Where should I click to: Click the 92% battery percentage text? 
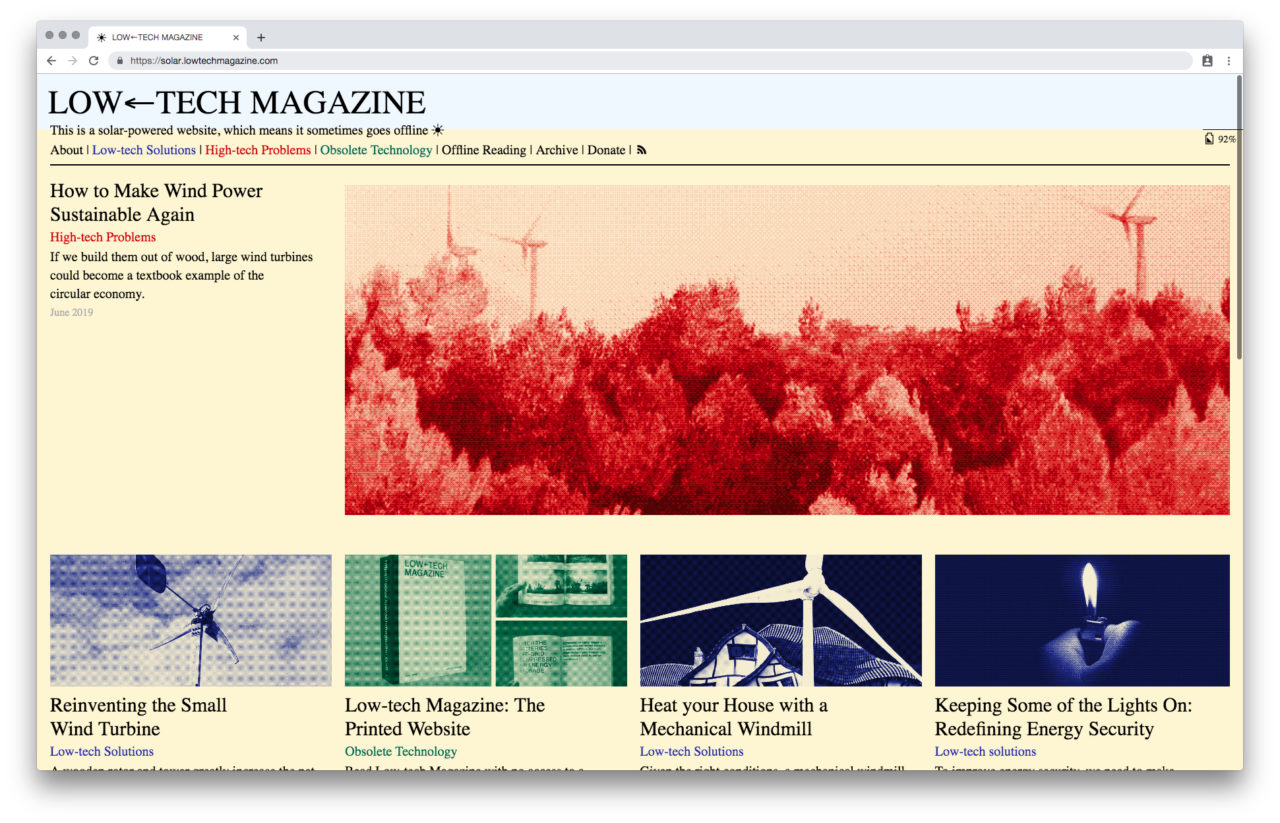1226,139
